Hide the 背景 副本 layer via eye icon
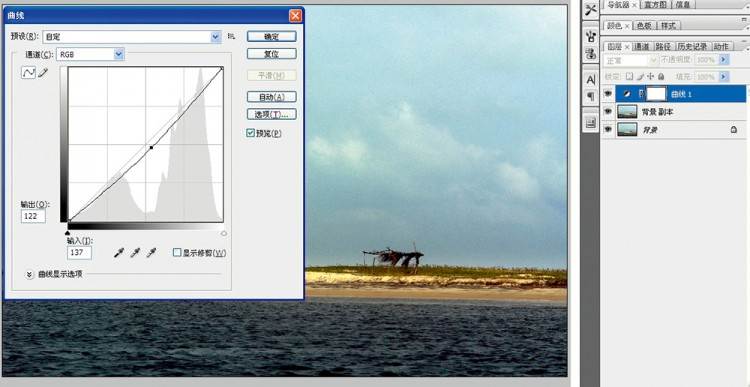Screen dimensions: 750x387 click(607, 111)
